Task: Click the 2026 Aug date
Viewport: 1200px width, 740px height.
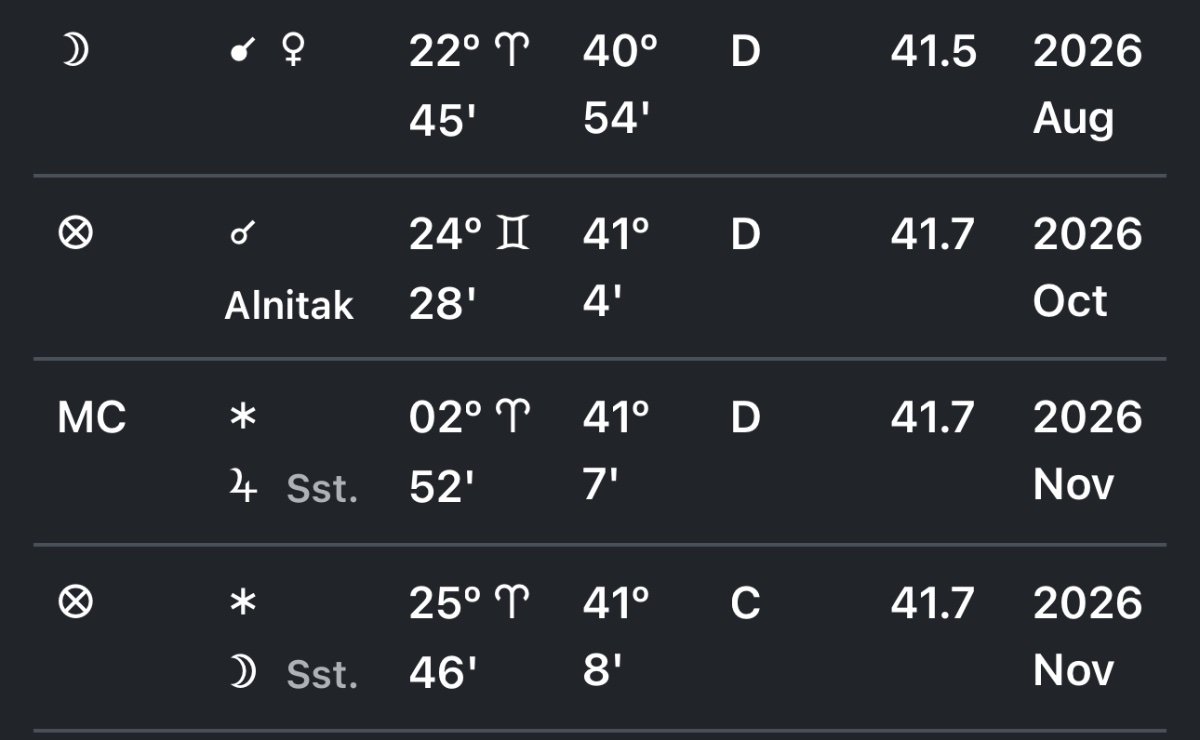Action: click(x=1087, y=85)
